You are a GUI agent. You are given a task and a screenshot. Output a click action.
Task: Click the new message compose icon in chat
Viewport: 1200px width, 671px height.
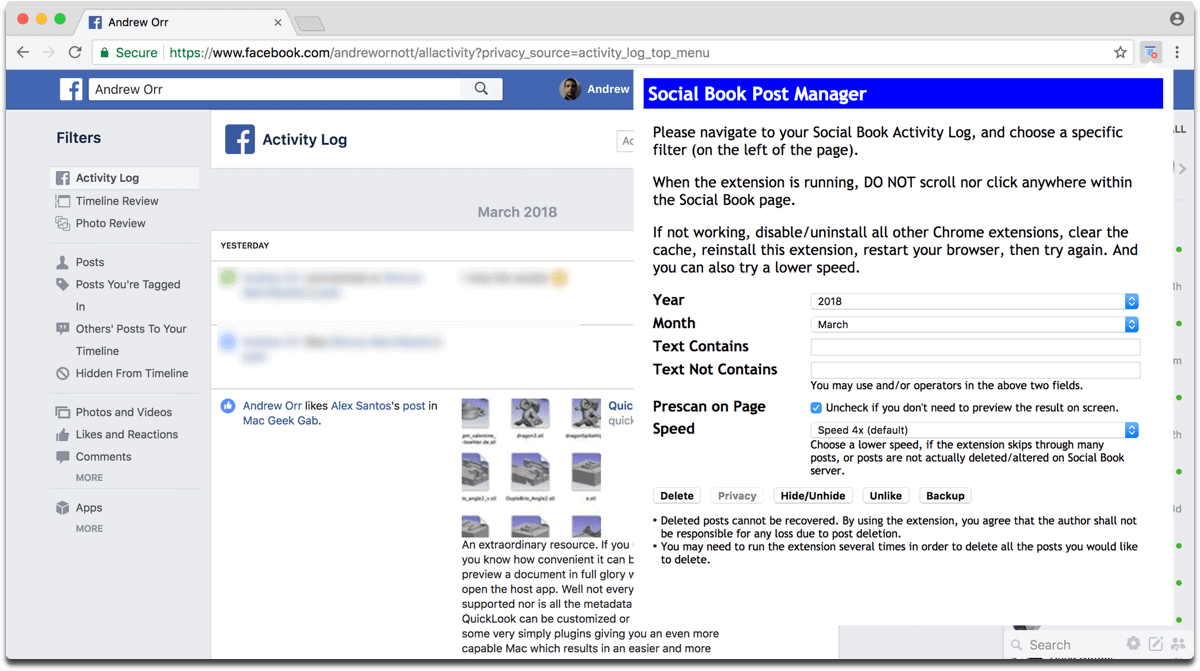(1156, 644)
